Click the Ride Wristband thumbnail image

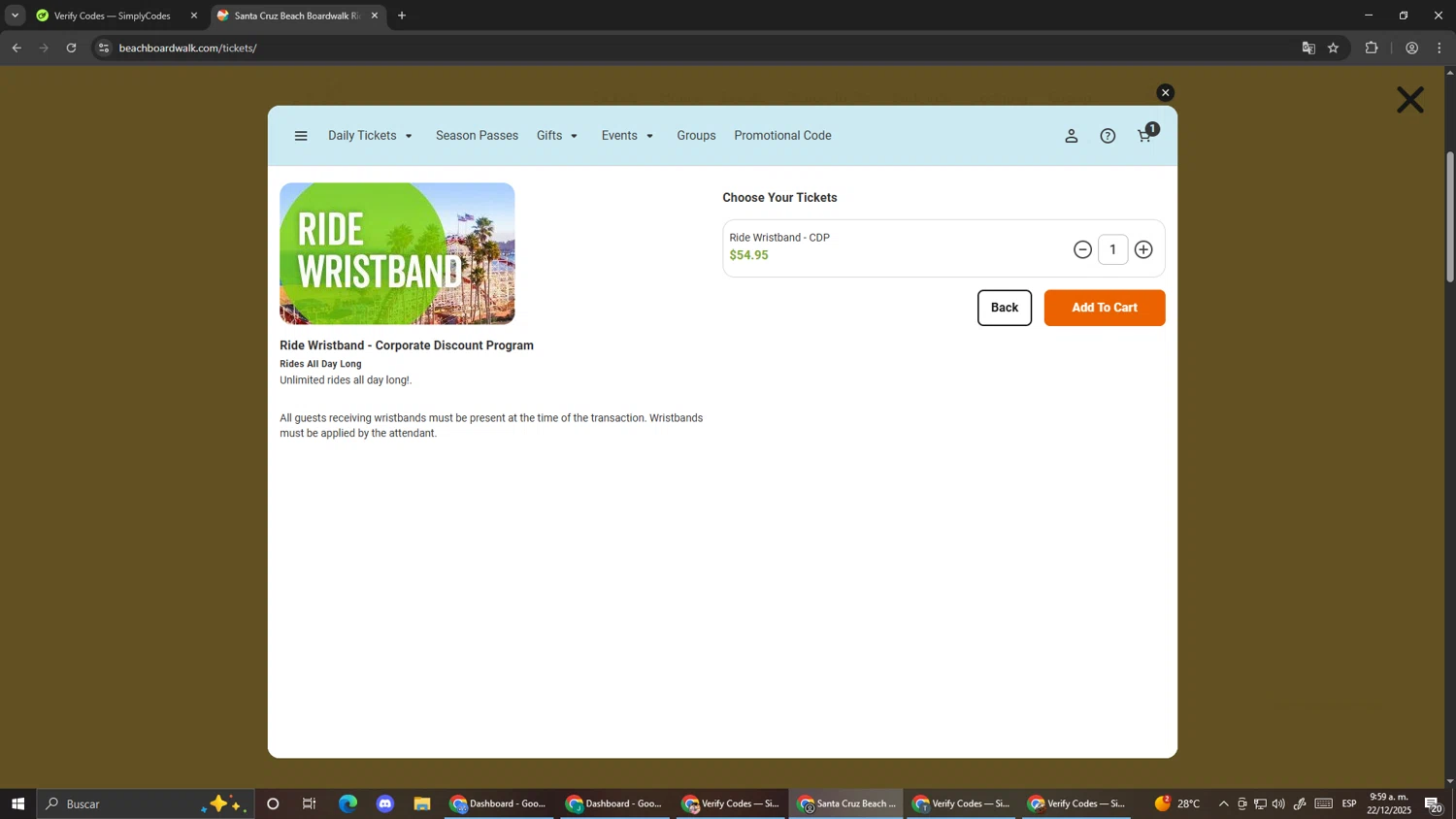397,253
